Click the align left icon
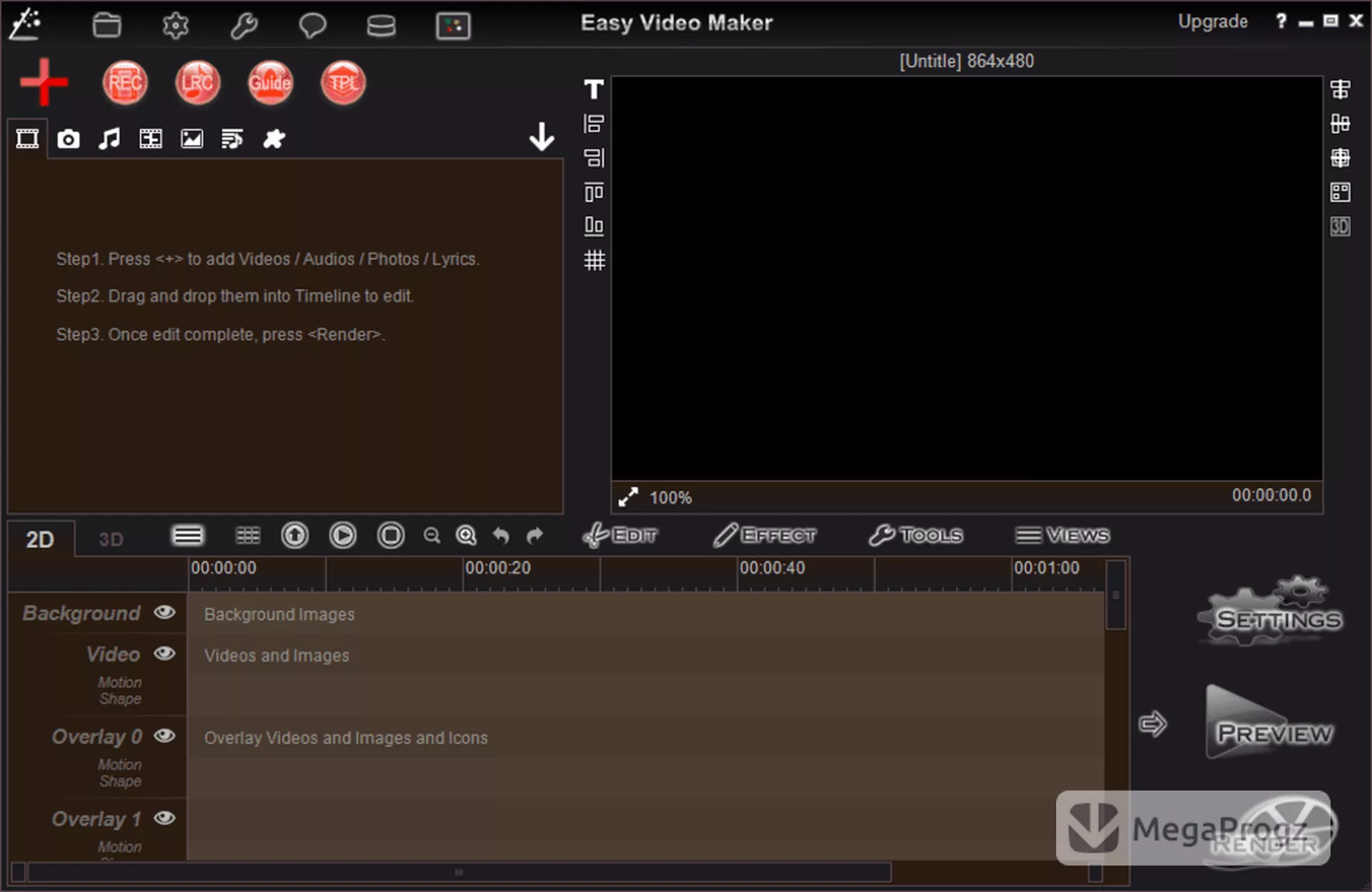The width and height of the screenshot is (1372, 892). [x=594, y=124]
